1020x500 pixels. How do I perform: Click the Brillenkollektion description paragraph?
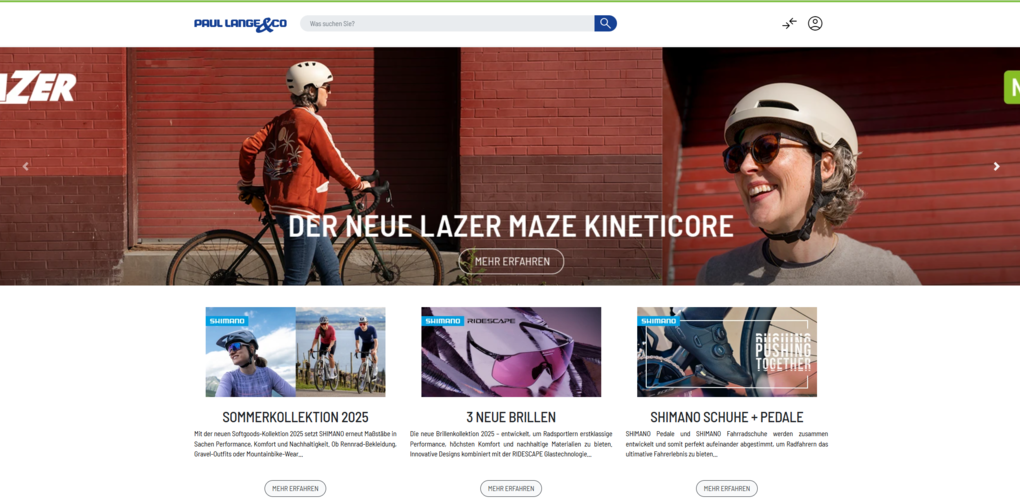511,444
